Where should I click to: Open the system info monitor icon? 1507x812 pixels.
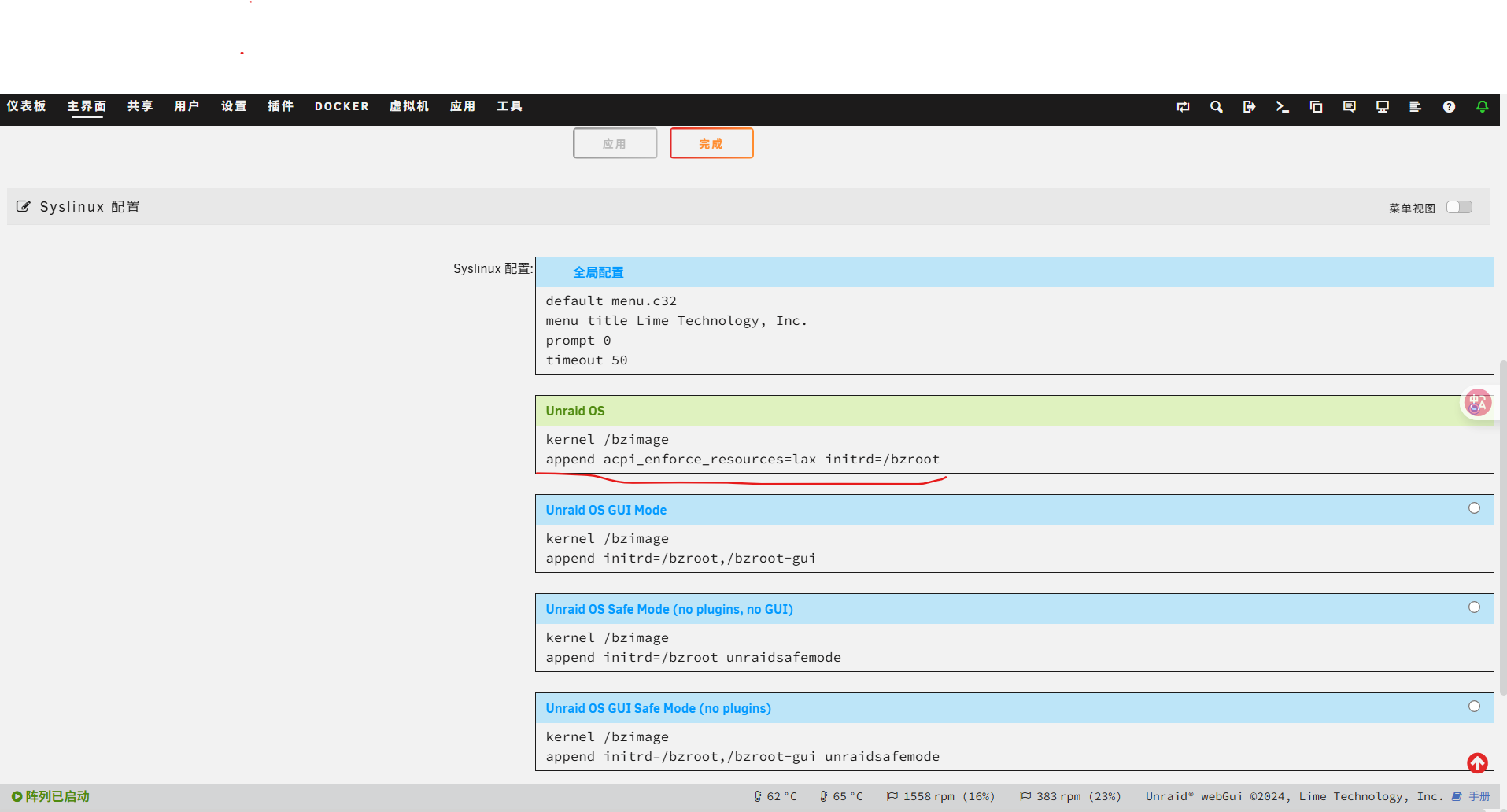pyautogui.click(x=1382, y=106)
